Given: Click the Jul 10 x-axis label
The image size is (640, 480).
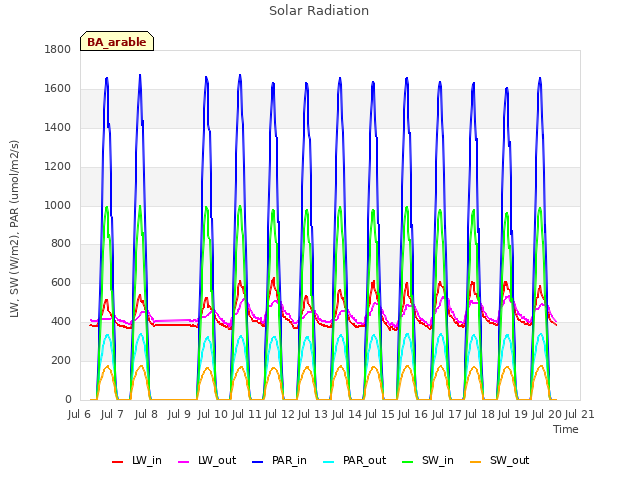Looking at the screenshot, I should point(213,415).
